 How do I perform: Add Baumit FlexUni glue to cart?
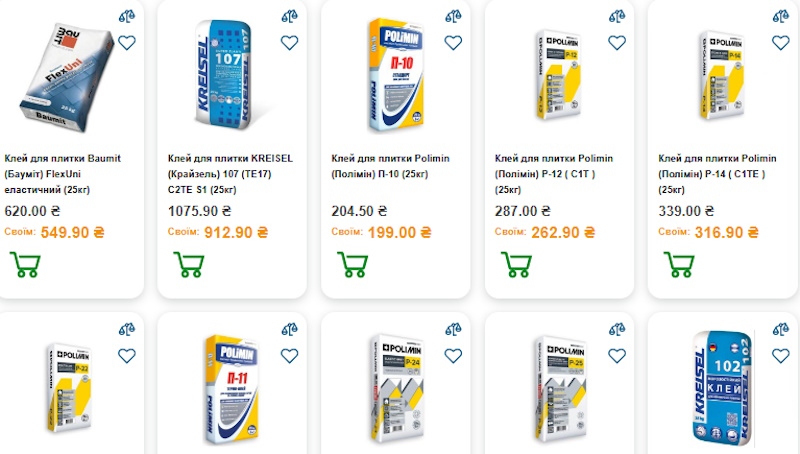pos(25,264)
